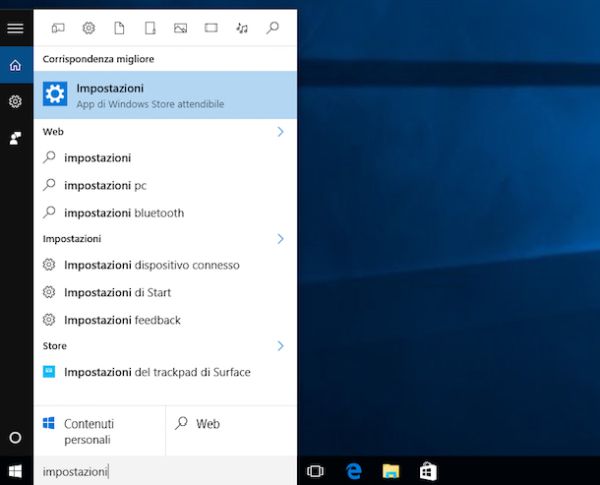Filter search results by settings gear
The height and width of the screenshot is (485, 600).
coord(88,28)
